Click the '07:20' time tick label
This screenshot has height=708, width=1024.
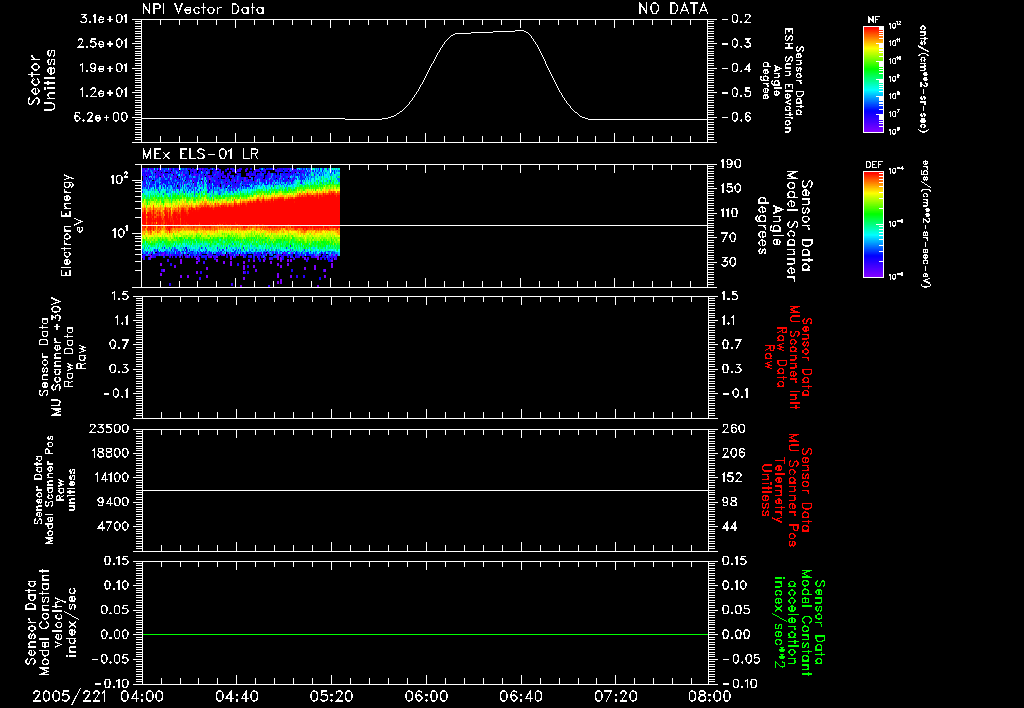pyautogui.click(x=615, y=696)
